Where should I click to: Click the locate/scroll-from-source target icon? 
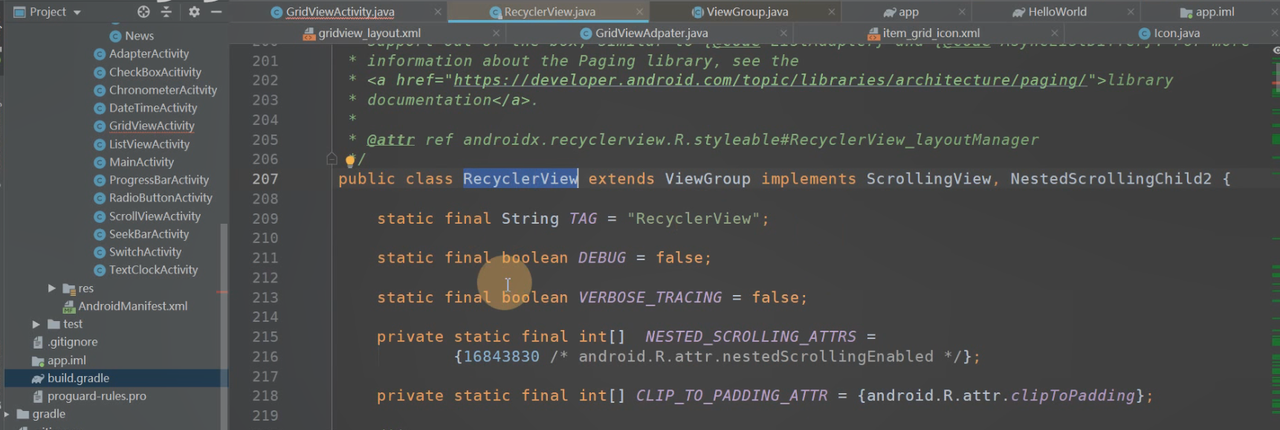click(x=143, y=11)
